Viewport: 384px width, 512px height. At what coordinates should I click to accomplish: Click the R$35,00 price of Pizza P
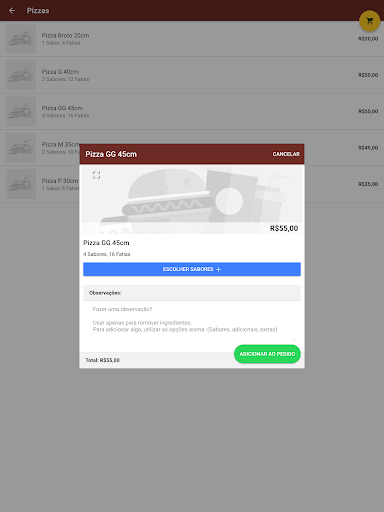click(368, 184)
